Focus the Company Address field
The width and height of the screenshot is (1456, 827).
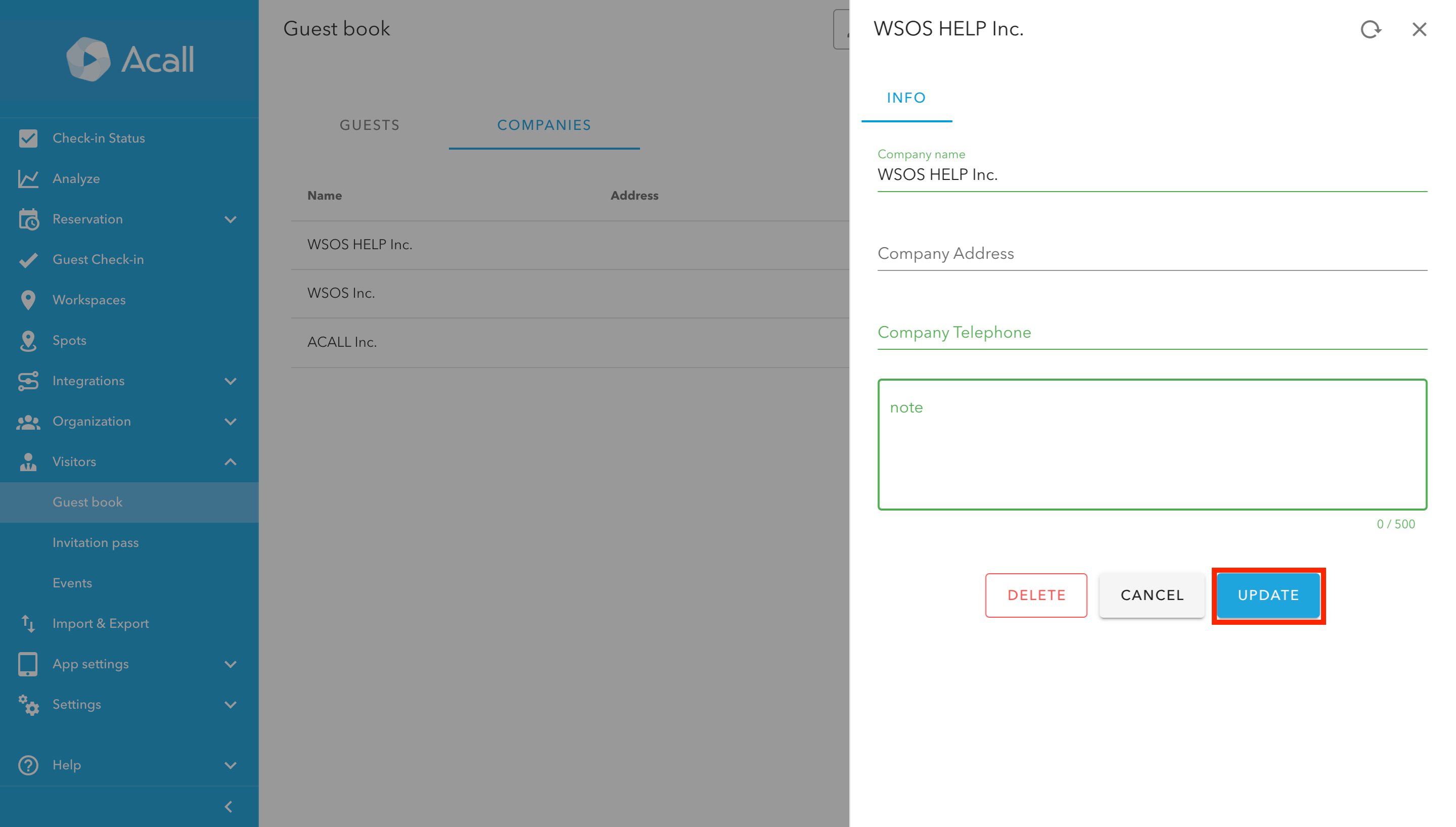(1152, 253)
